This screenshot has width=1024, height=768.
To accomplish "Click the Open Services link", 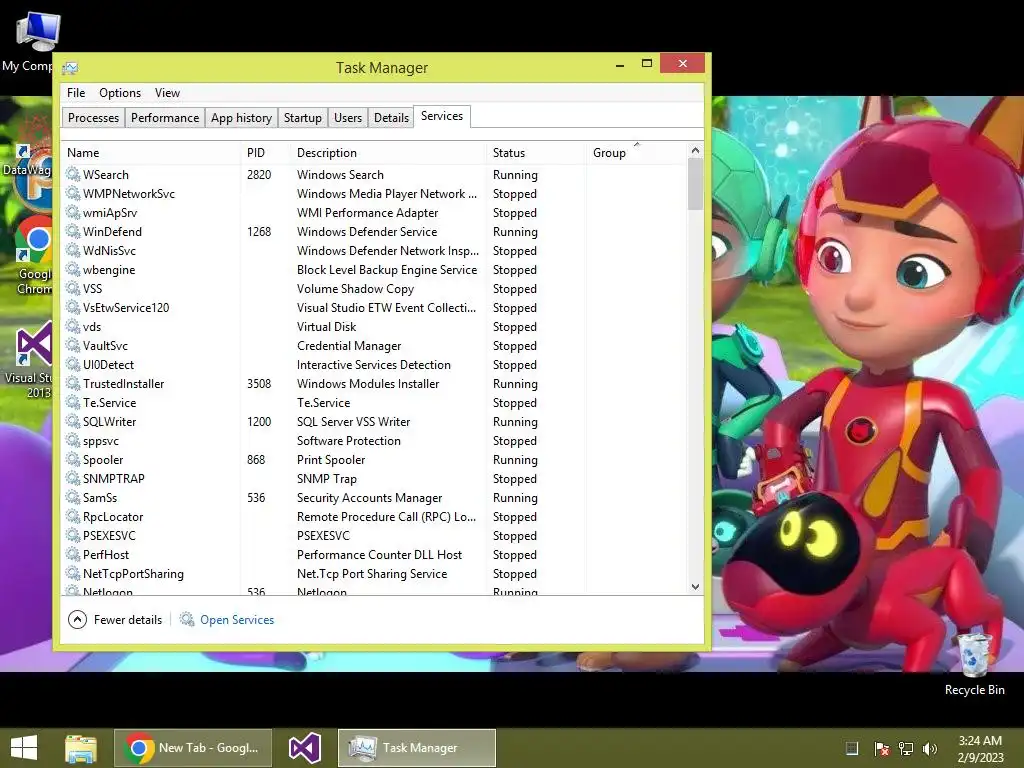I will tap(237, 620).
